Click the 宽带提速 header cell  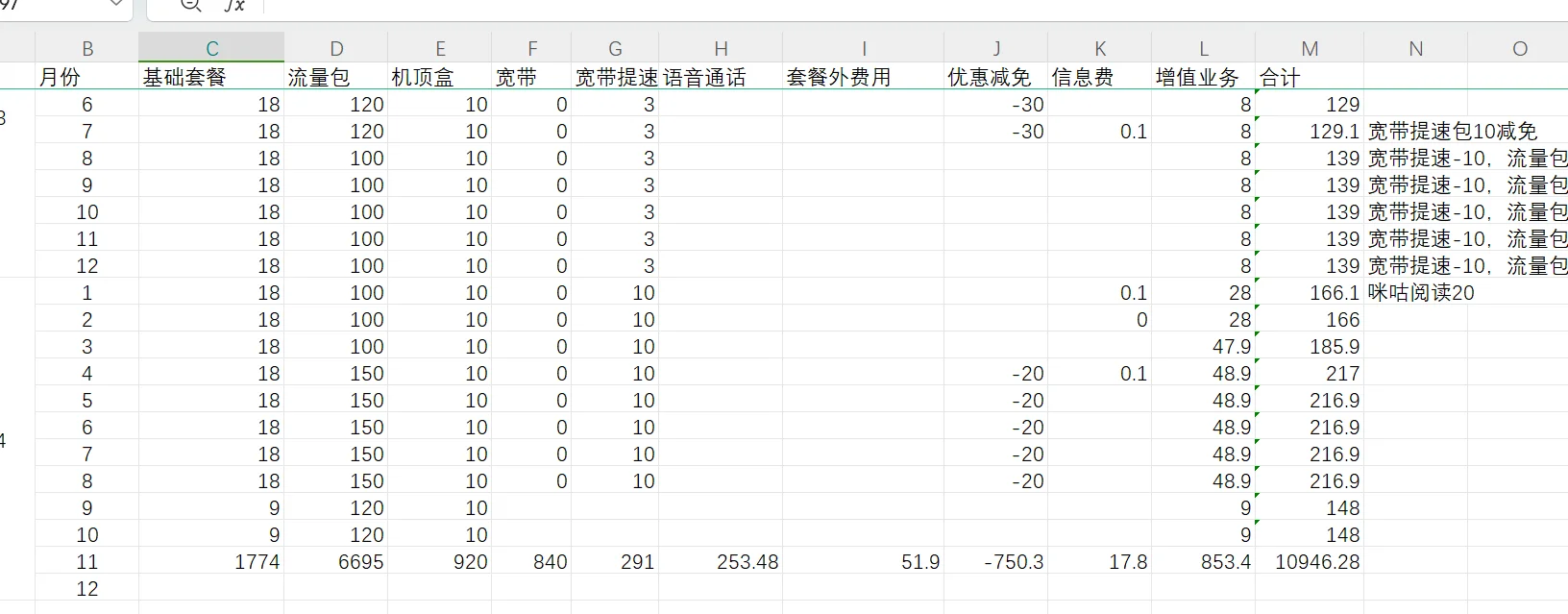[615, 77]
